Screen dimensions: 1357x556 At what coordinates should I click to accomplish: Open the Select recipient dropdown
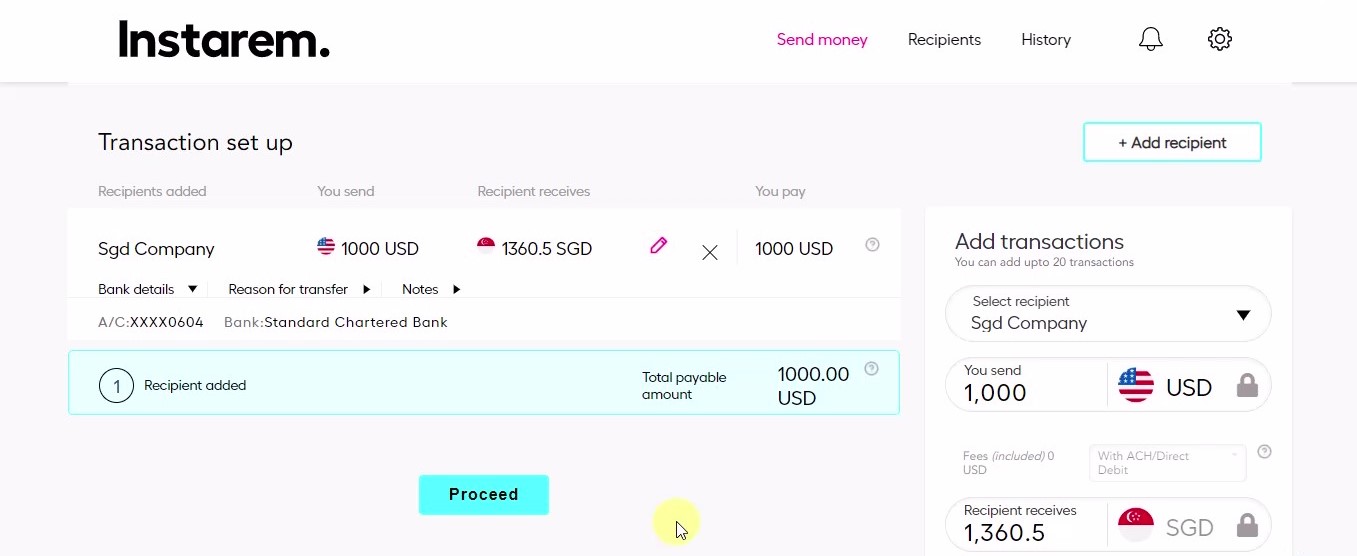tap(1108, 314)
